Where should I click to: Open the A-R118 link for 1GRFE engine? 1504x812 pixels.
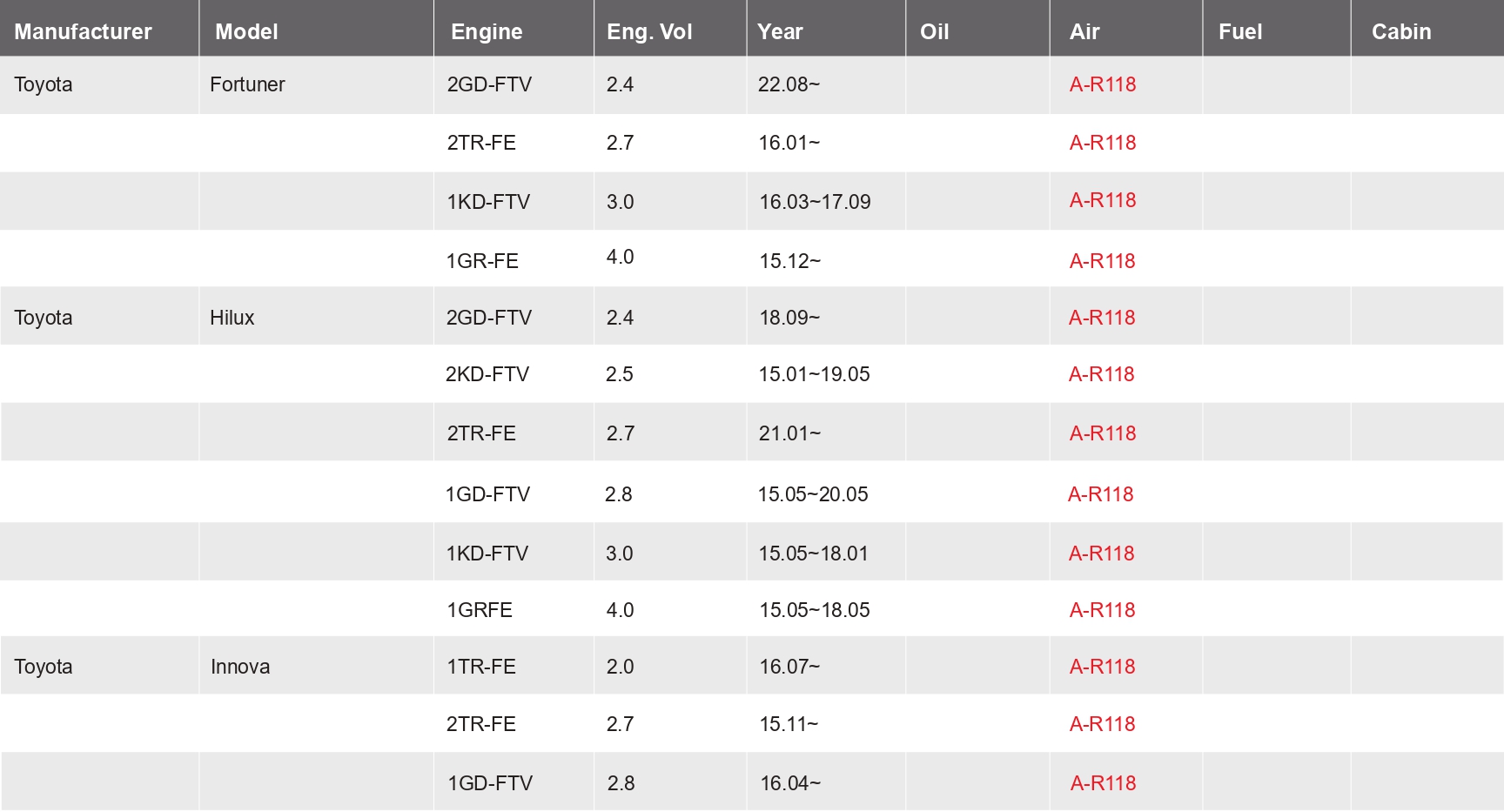(1102, 610)
